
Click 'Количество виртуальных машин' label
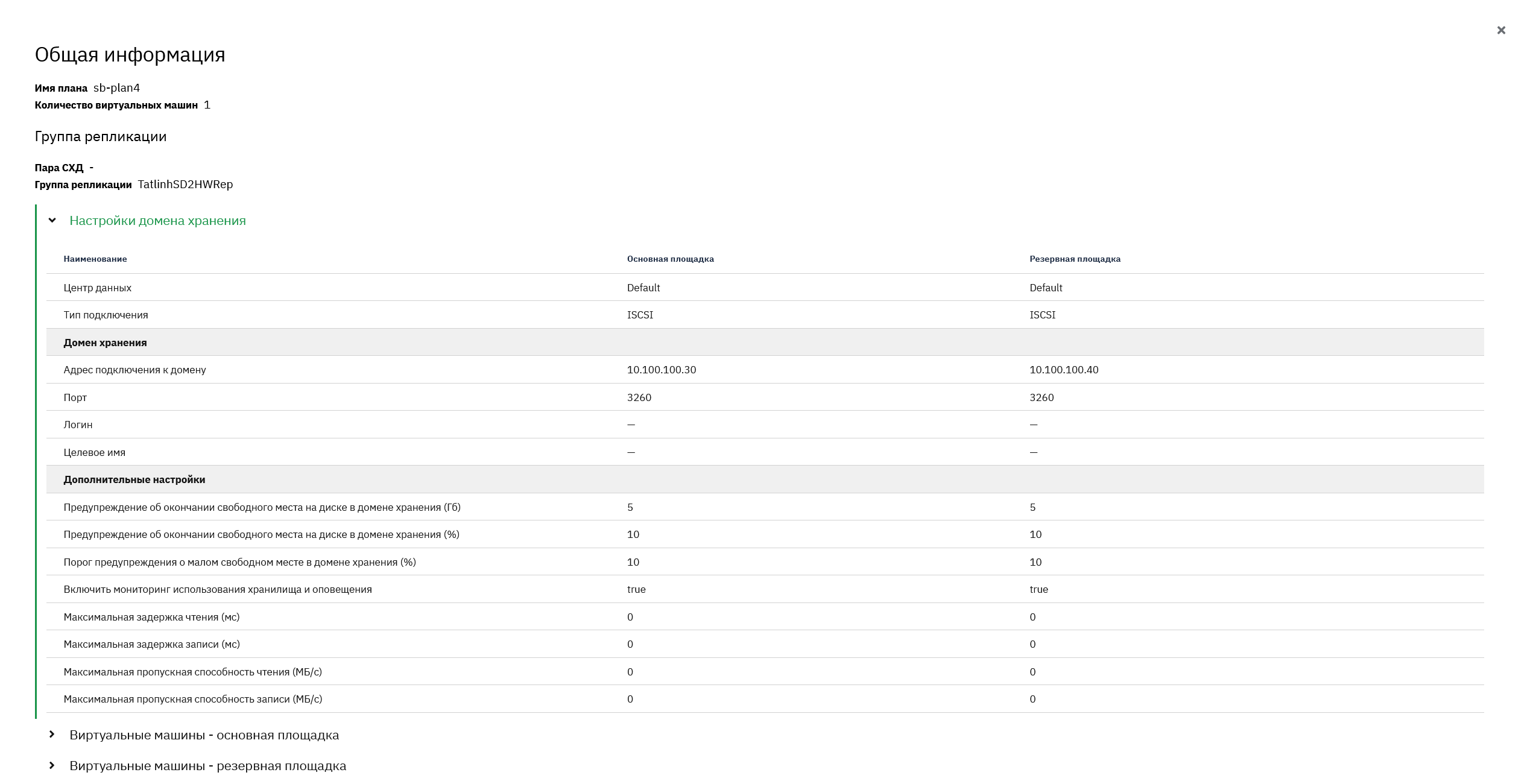(116, 105)
